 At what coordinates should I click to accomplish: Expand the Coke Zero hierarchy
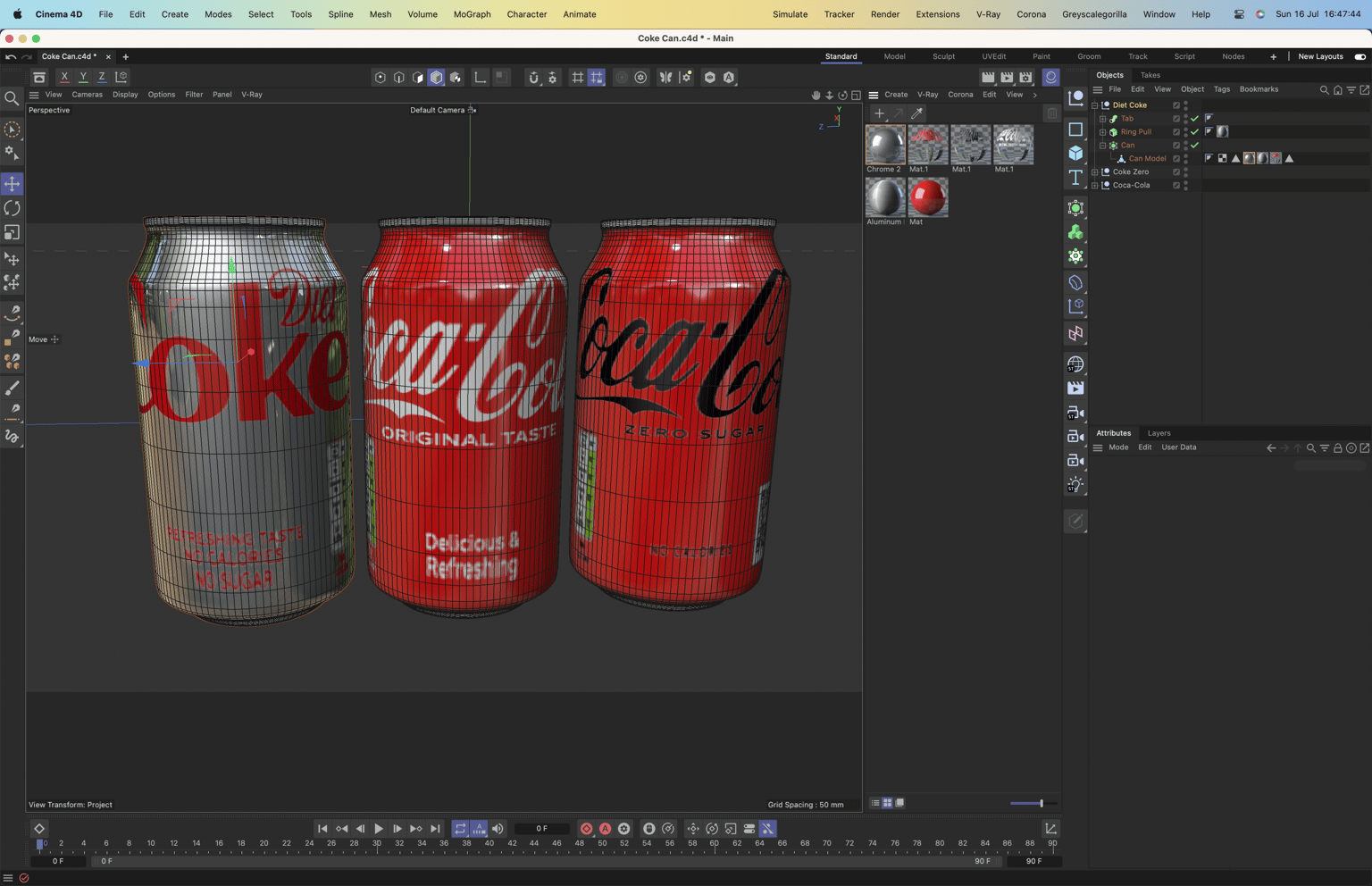(x=1095, y=172)
